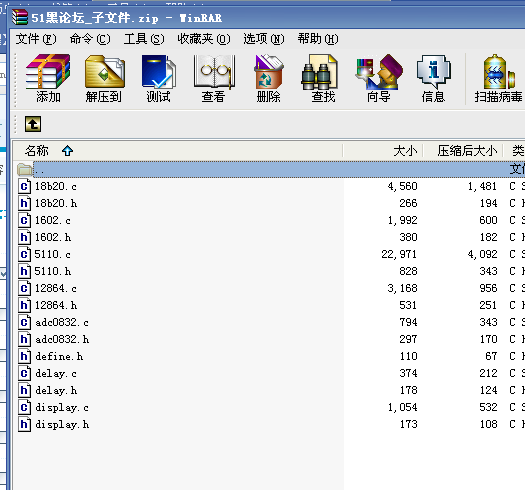Image resolution: width=525 pixels, height=490 pixels.
Task: Click the Add (添加) archive icon
Action: pos(48,72)
